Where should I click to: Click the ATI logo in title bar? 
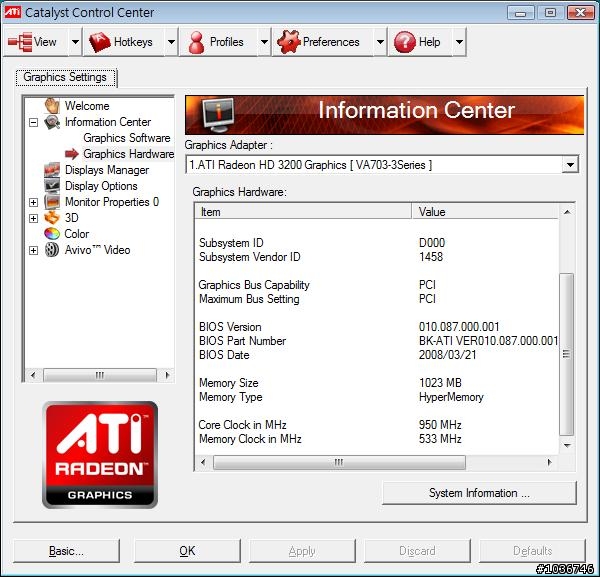pyautogui.click(x=13, y=12)
